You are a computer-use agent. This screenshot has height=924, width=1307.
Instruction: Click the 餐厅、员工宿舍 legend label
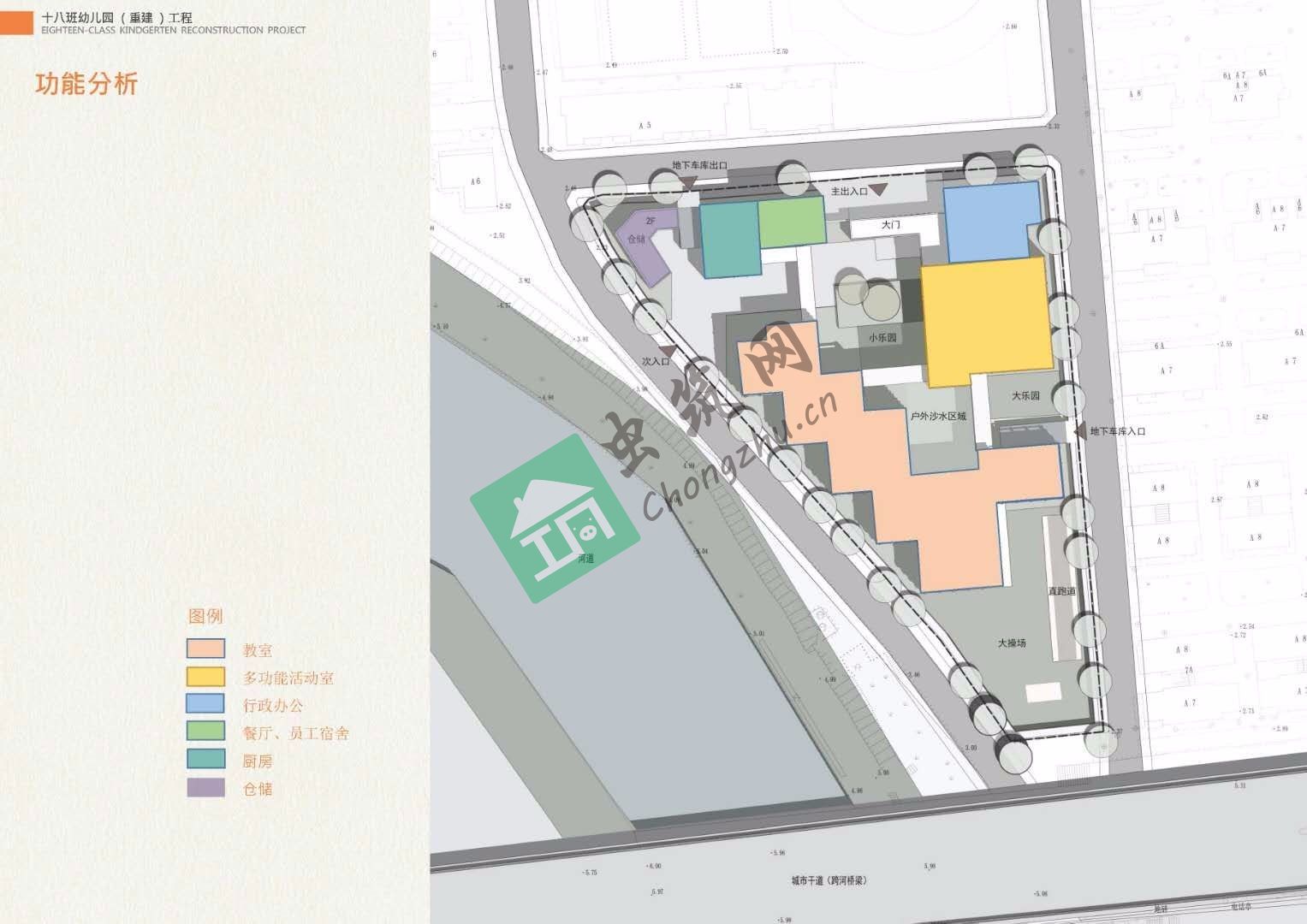pos(296,733)
